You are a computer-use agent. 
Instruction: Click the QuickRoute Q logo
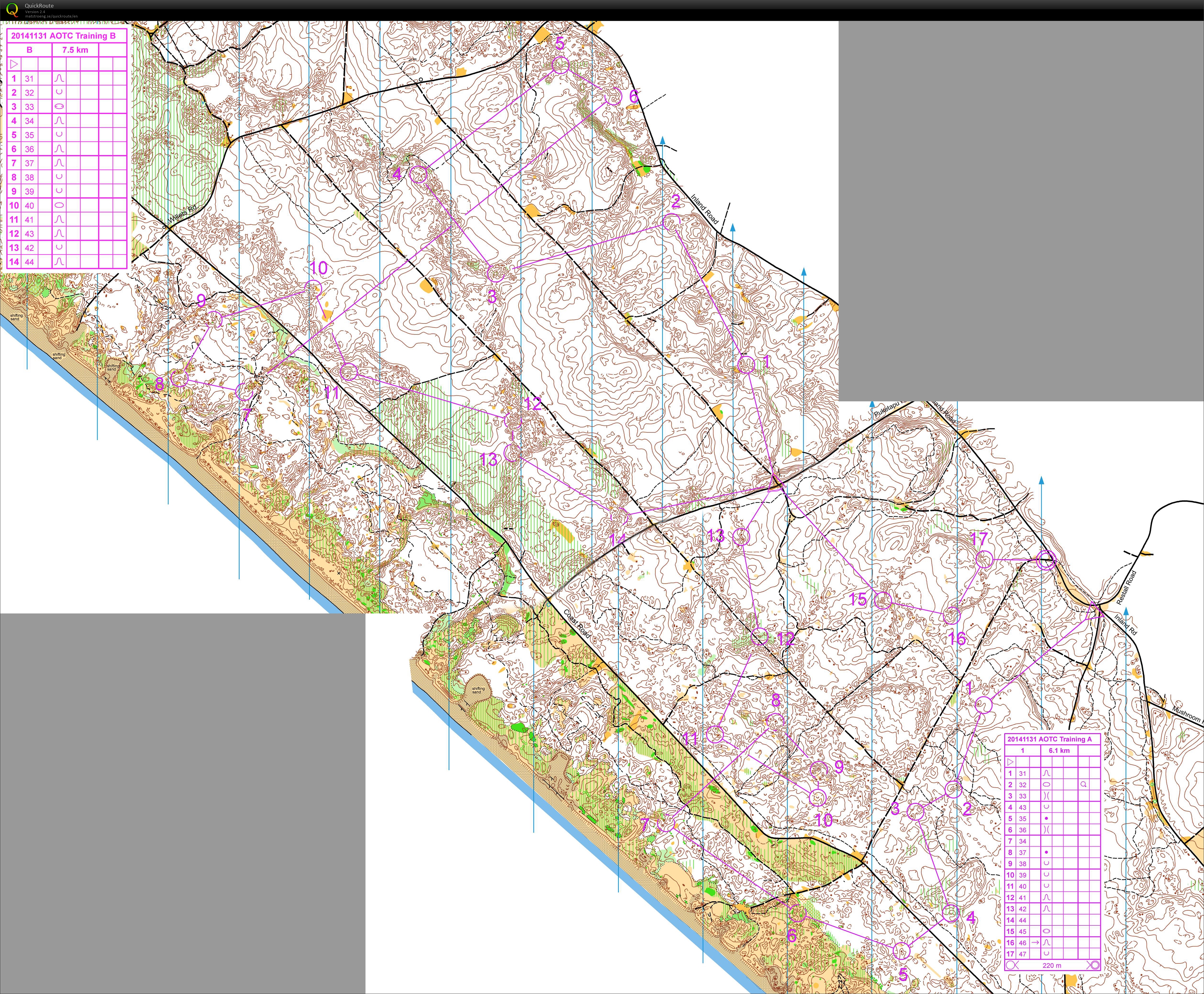click(12, 10)
